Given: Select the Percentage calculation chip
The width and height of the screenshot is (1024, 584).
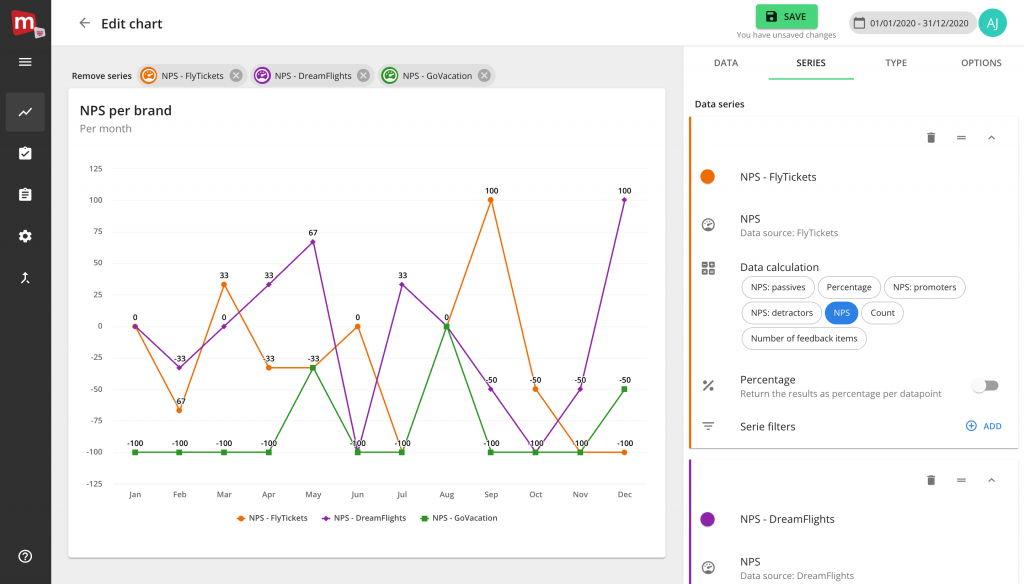Looking at the screenshot, I should [848, 287].
